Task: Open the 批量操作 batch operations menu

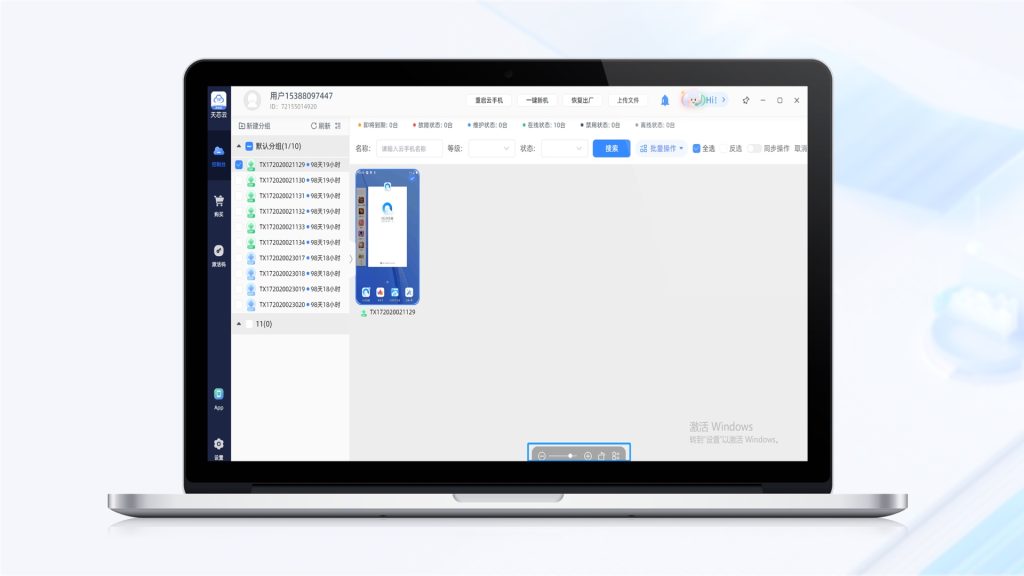Action: pyautogui.click(x=662, y=148)
